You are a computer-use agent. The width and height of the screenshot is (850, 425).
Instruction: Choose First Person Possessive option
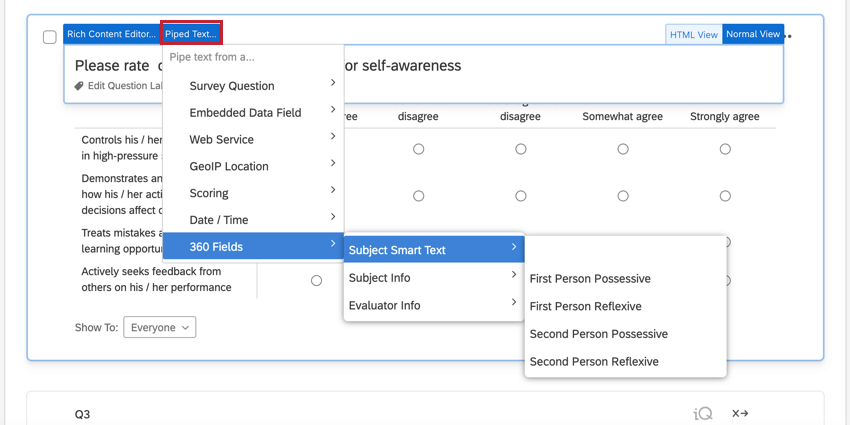pyautogui.click(x=590, y=279)
